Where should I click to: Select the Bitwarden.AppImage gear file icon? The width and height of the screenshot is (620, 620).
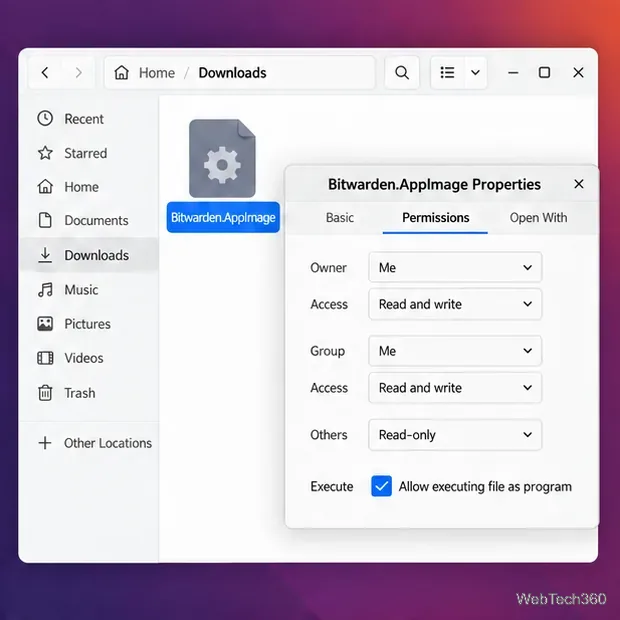[222, 158]
